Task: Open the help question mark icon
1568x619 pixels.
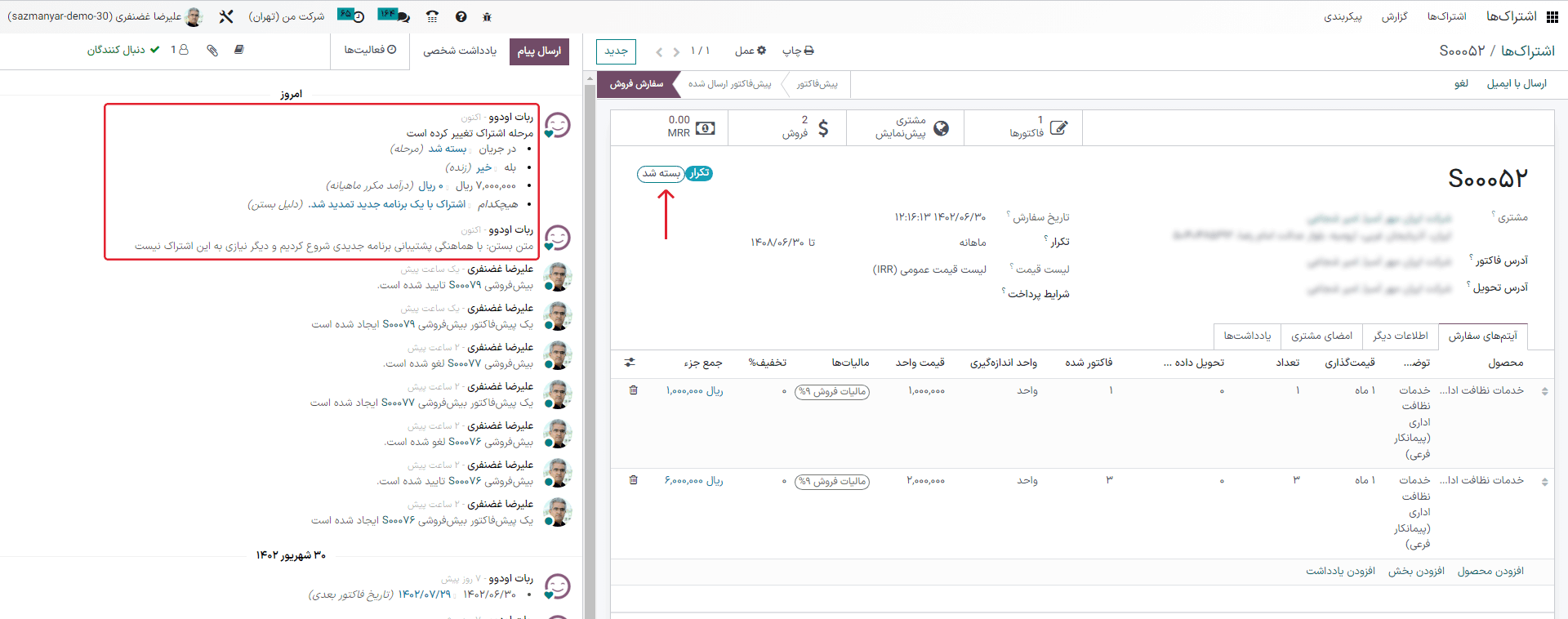Action: (461, 17)
